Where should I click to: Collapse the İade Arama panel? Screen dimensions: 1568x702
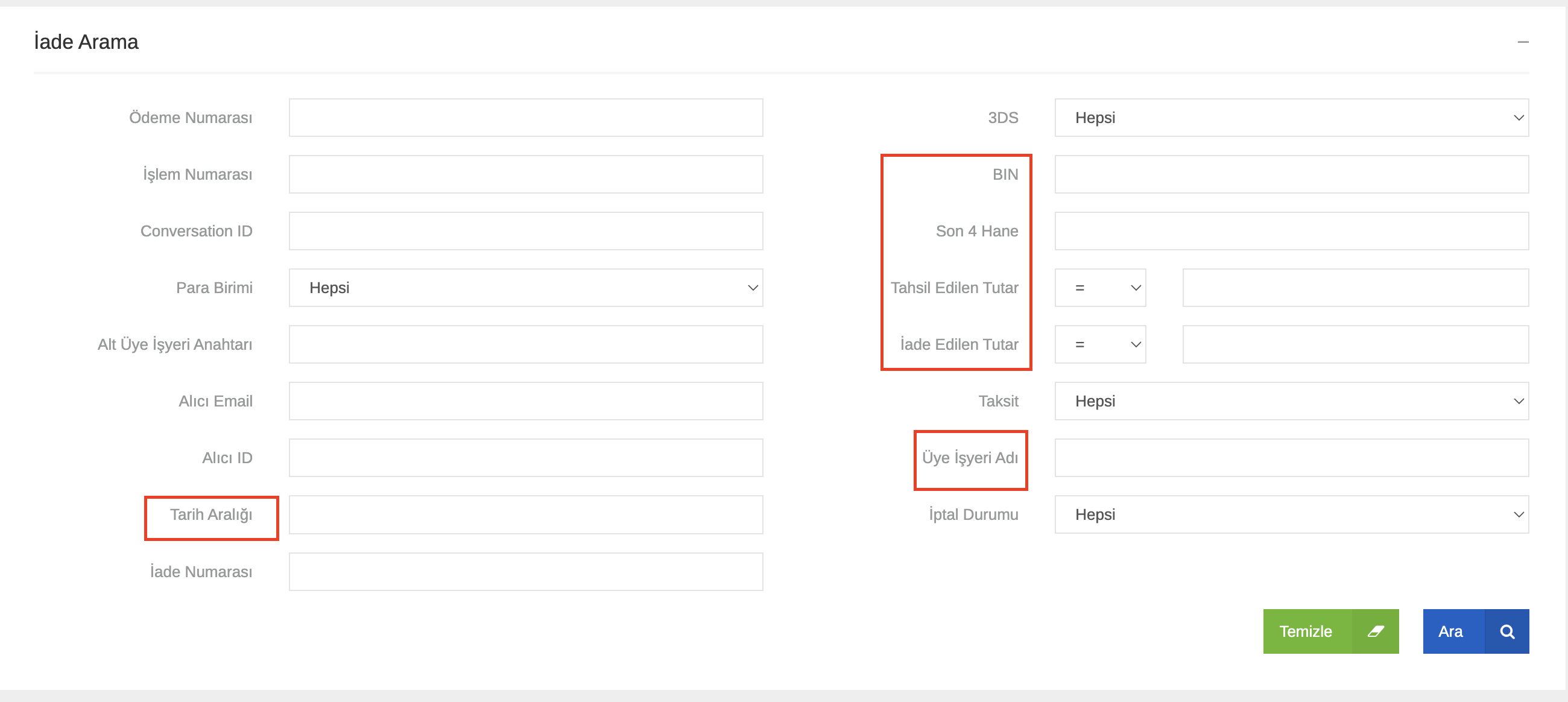tap(1523, 42)
